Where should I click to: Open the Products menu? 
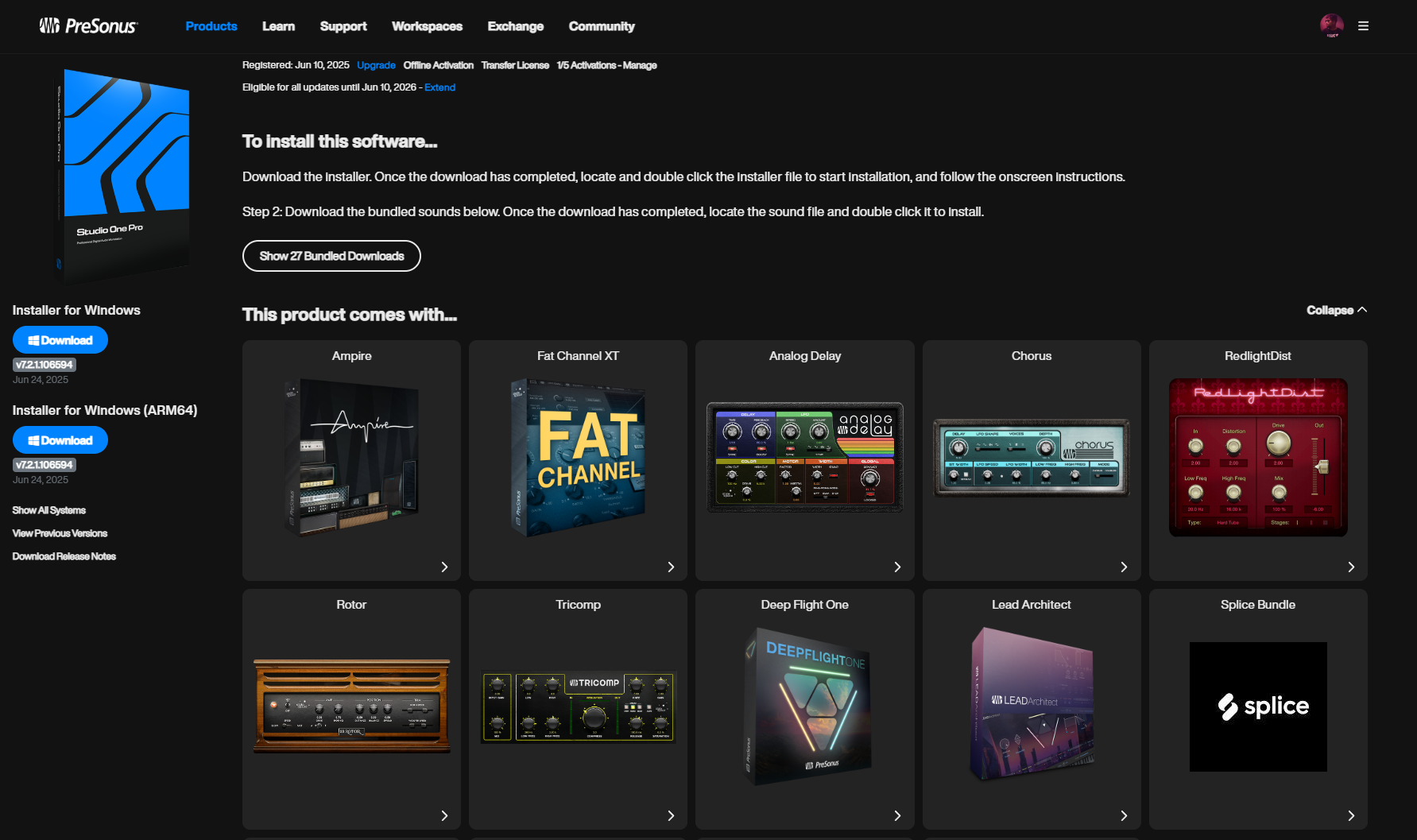click(211, 26)
